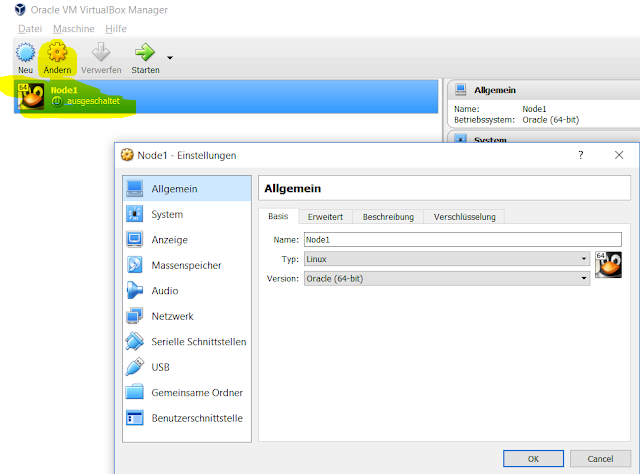
Task: Open the Serielle Schnittstellen settings category
Action: coord(187,341)
